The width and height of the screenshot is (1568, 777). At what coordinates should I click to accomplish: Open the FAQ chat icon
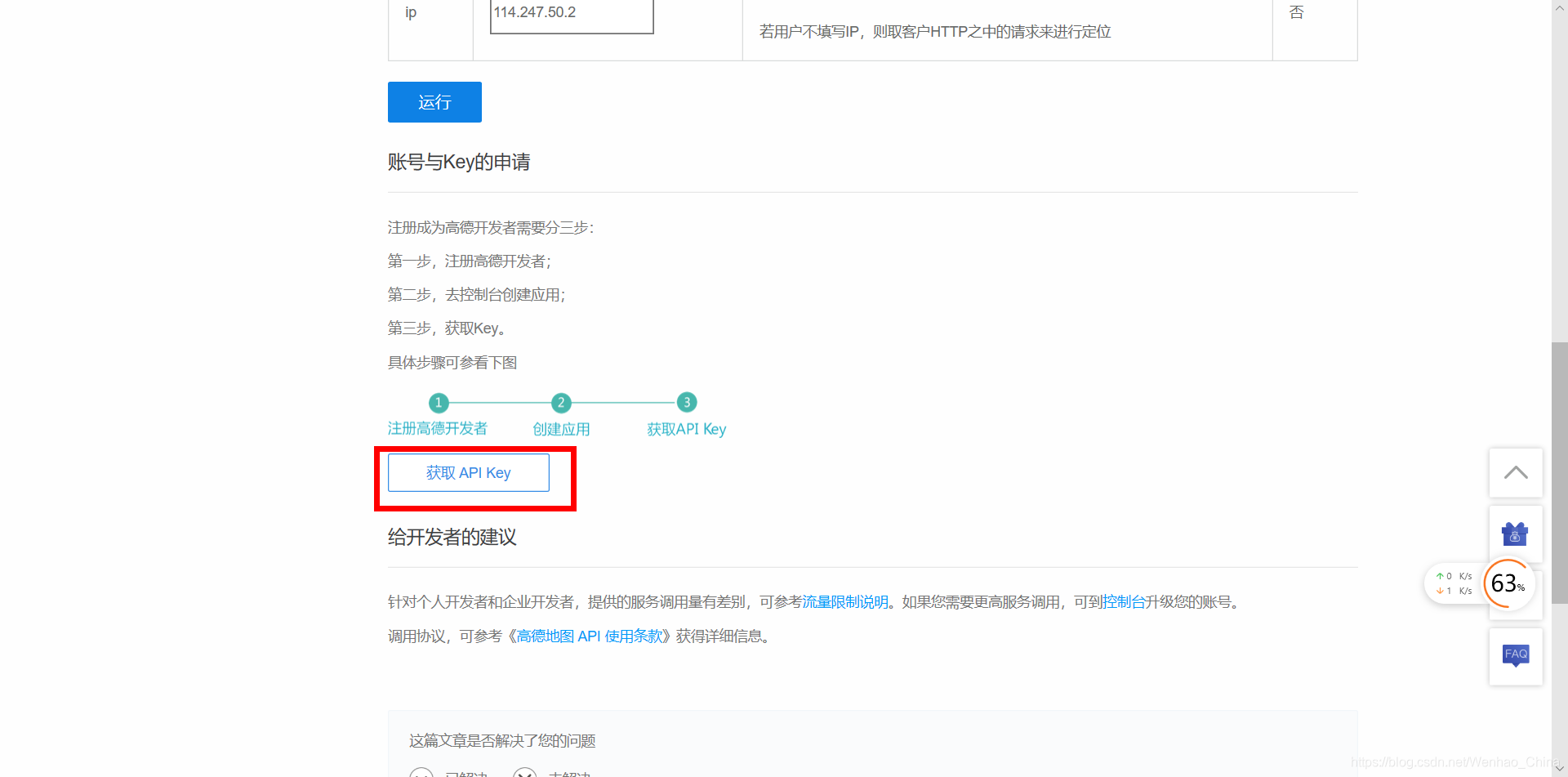(1516, 655)
